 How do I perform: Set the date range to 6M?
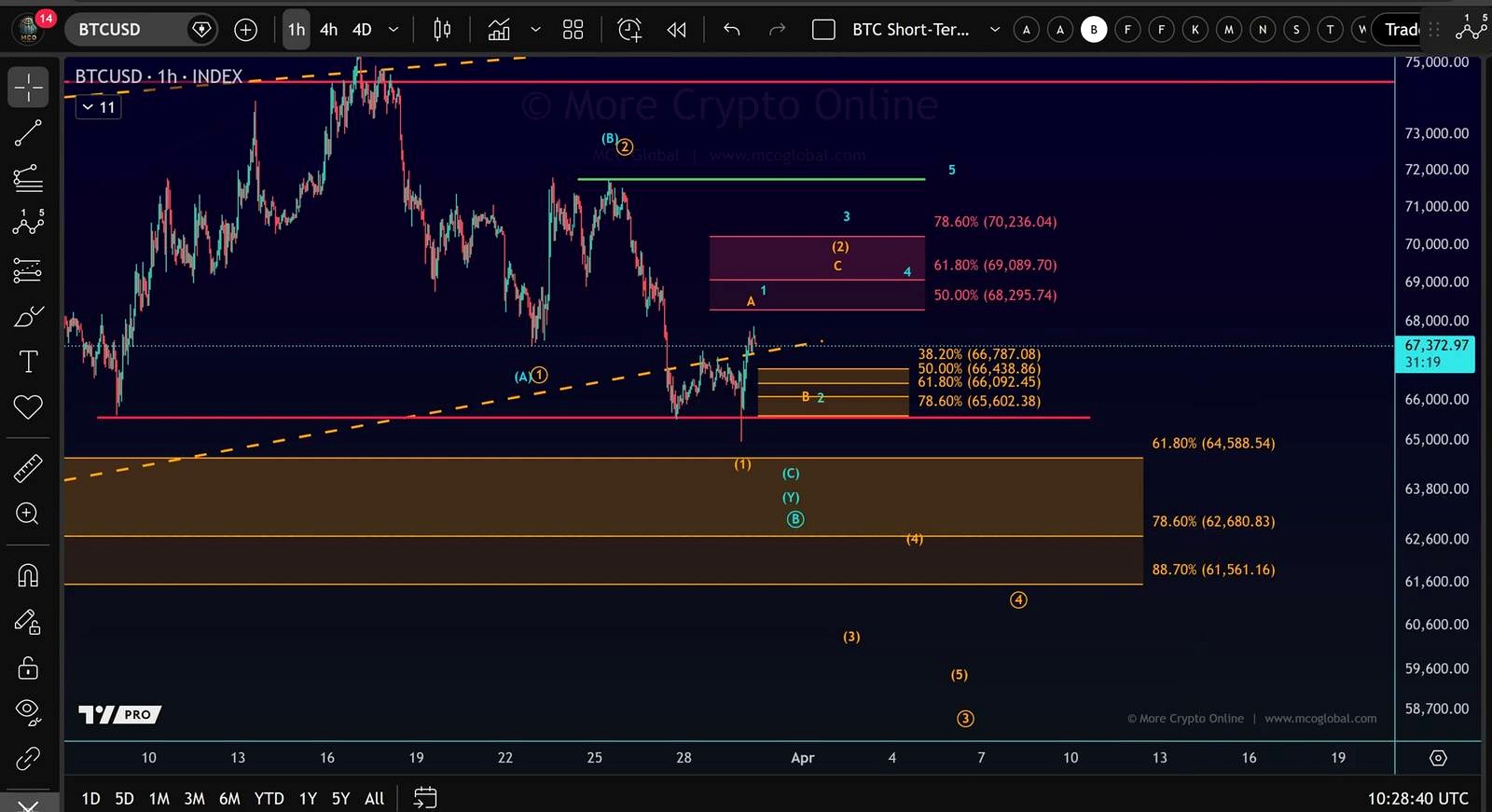coord(229,798)
